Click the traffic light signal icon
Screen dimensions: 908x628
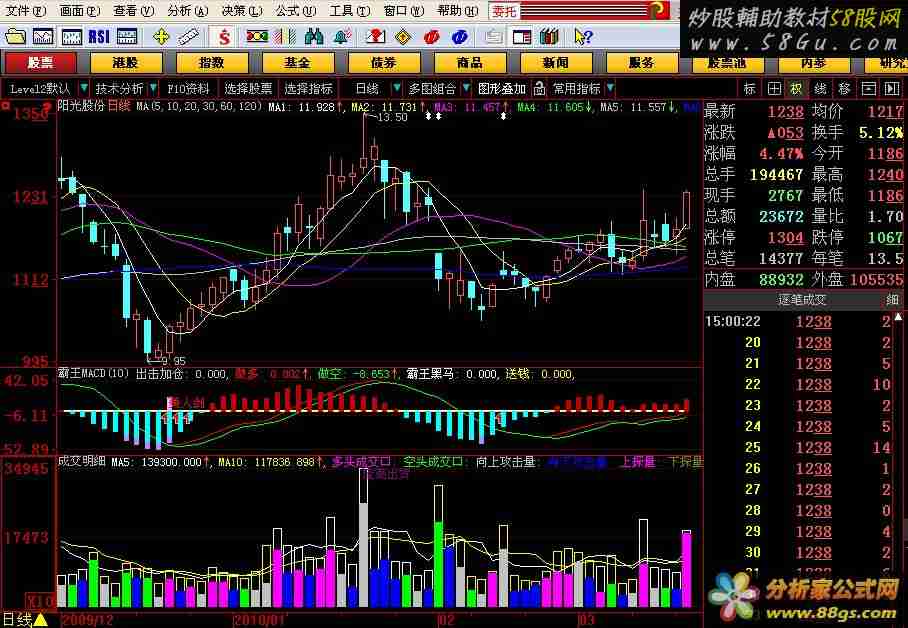(257, 37)
